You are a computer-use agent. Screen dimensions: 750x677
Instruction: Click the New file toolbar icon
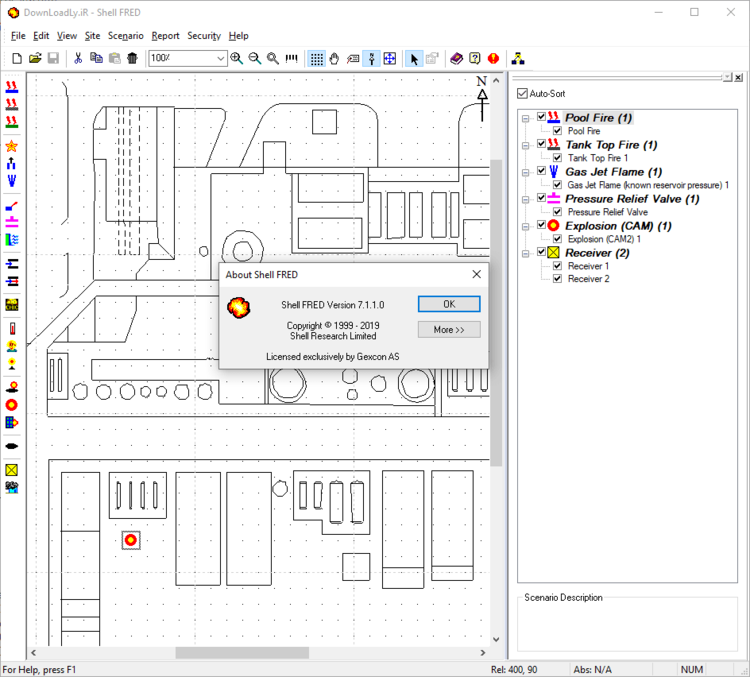[17, 59]
